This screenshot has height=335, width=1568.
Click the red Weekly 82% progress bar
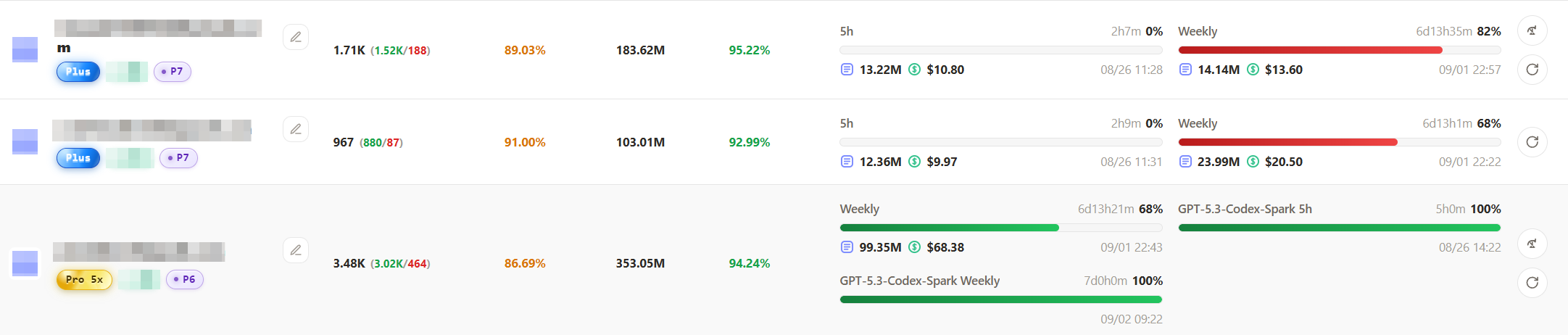coord(1340,50)
